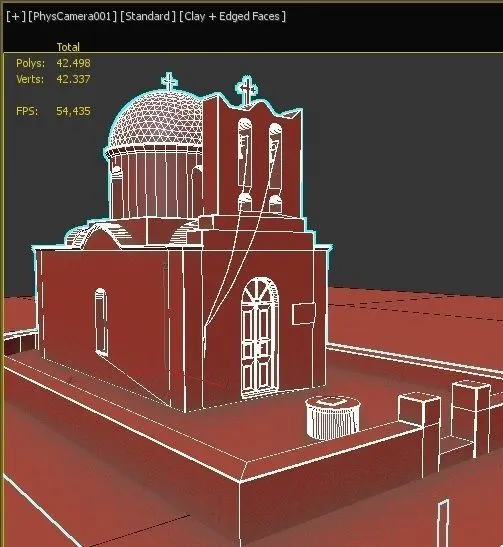Select the triangulated dome mesh
This screenshot has height=547, width=503.
click(x=156, y=120)
